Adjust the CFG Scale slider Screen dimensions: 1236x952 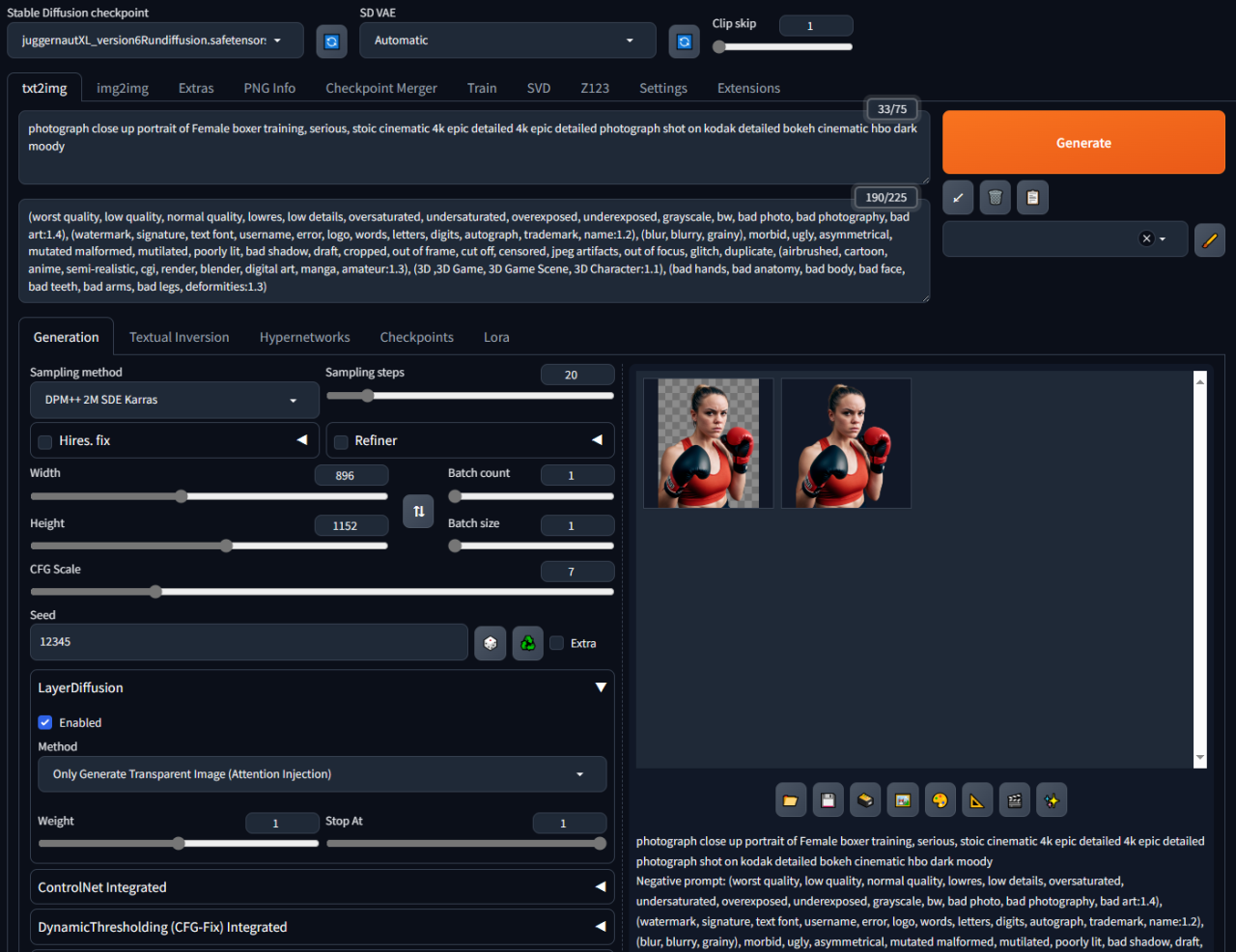tap(323, 592)
